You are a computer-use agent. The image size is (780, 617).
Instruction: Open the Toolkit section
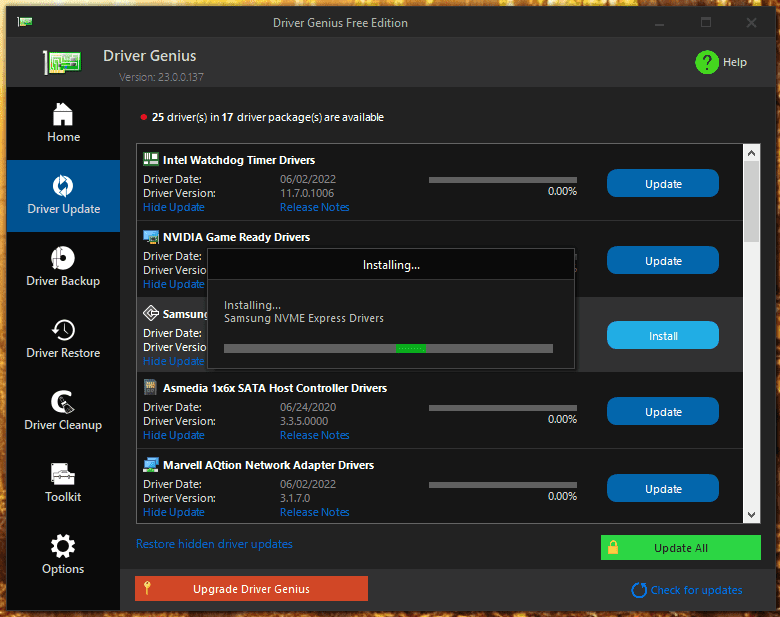click(x=63, y=483)
